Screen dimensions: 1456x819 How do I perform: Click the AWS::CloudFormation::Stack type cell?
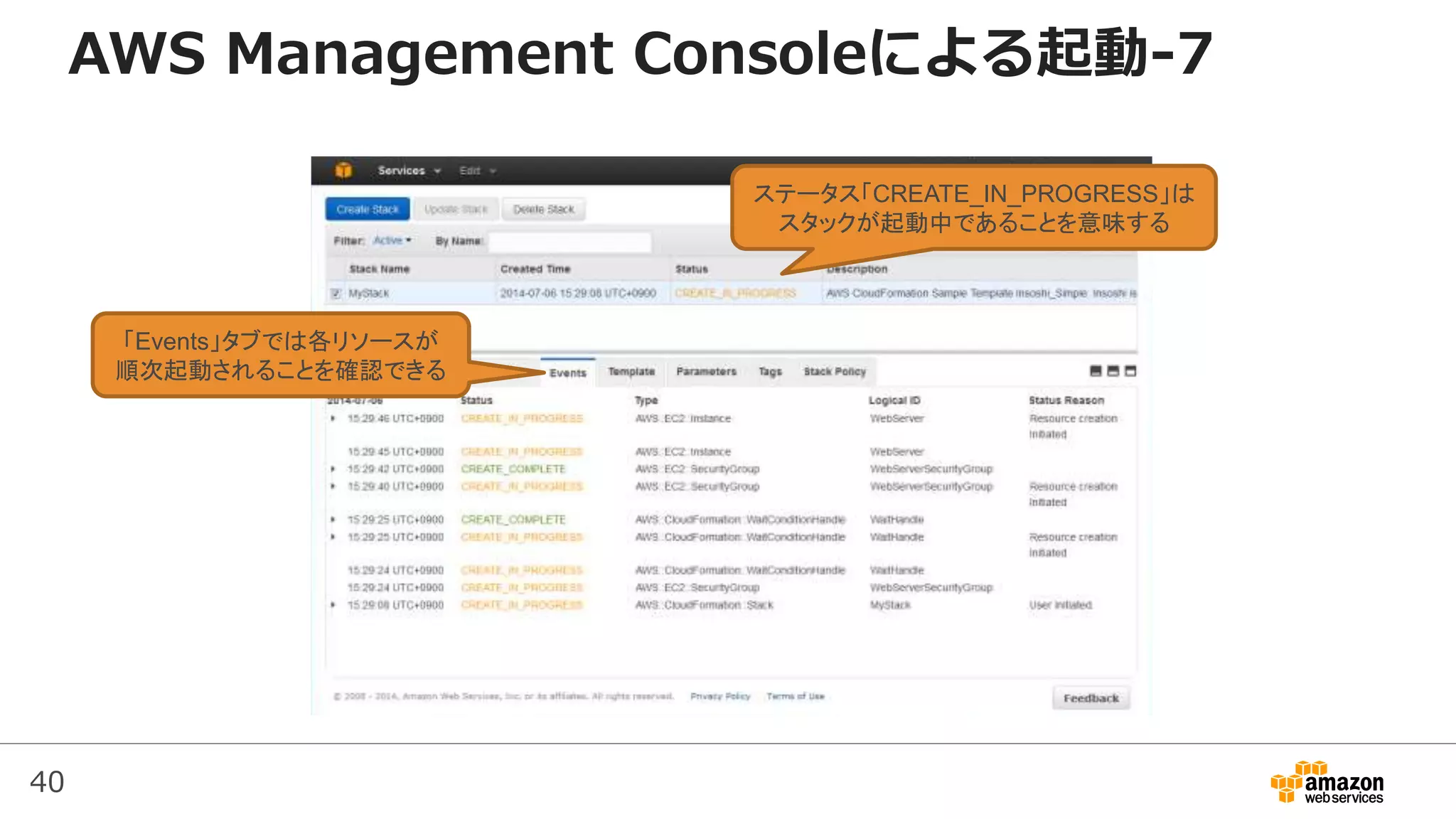point(704,605)
